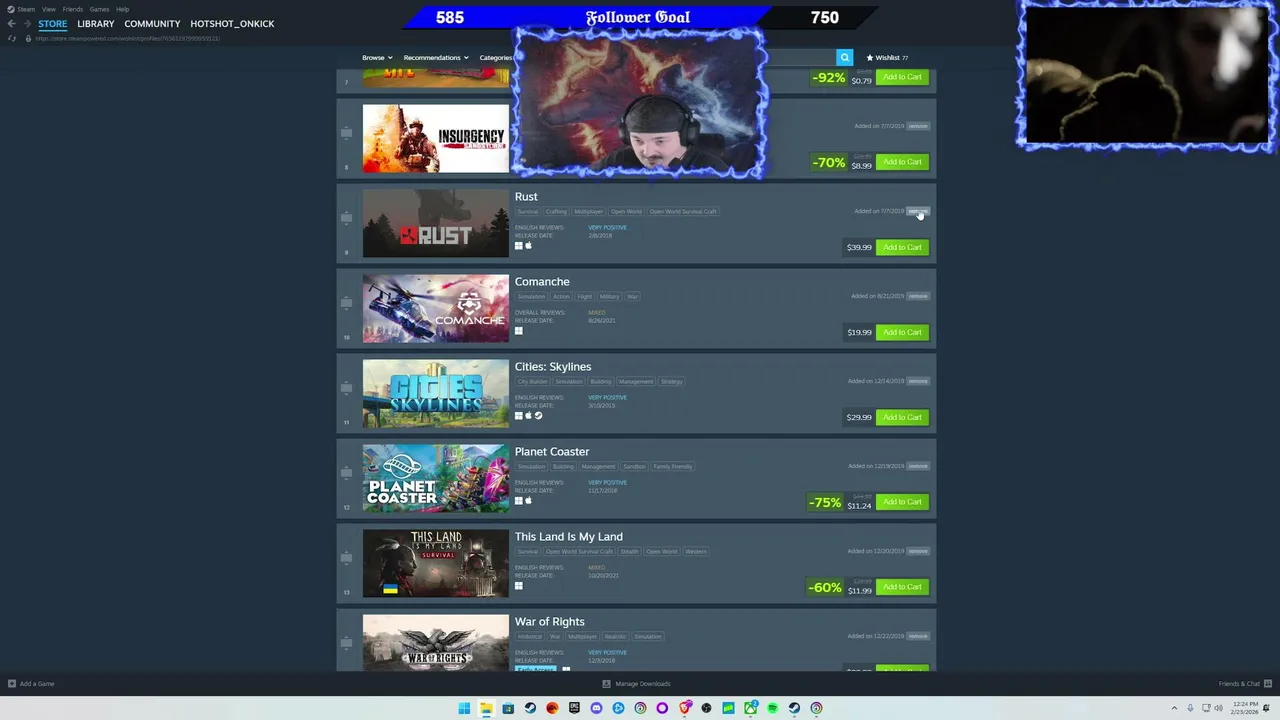Remove Cities: Skylines from wishlist
The image size is (1280, 720).
click(918, 381)
